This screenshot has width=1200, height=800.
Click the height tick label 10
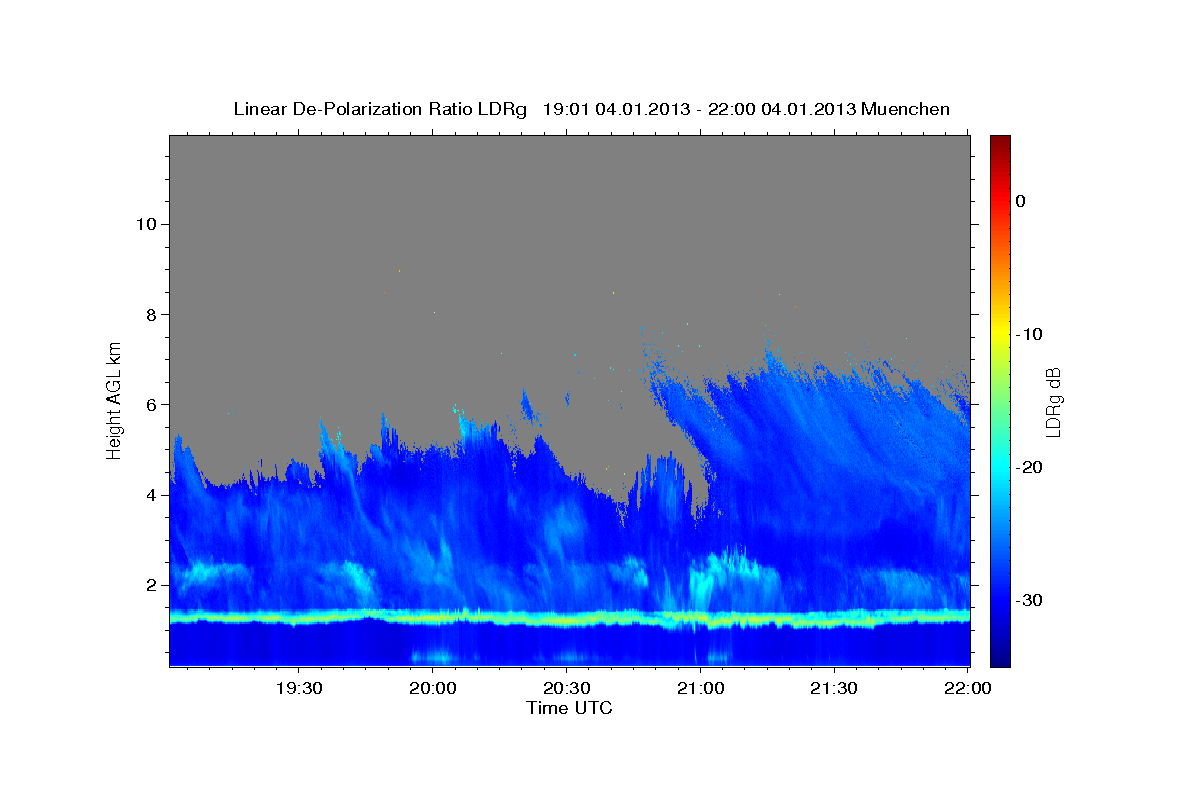click(x=149, y=224)
